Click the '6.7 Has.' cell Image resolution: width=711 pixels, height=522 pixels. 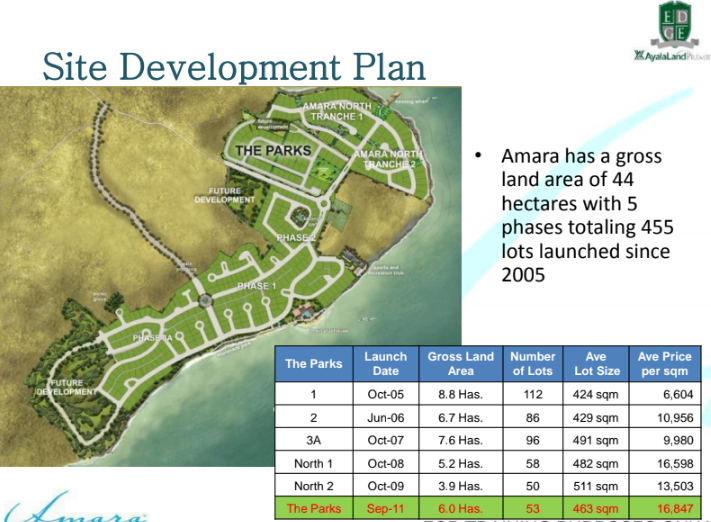coord(461,417)
